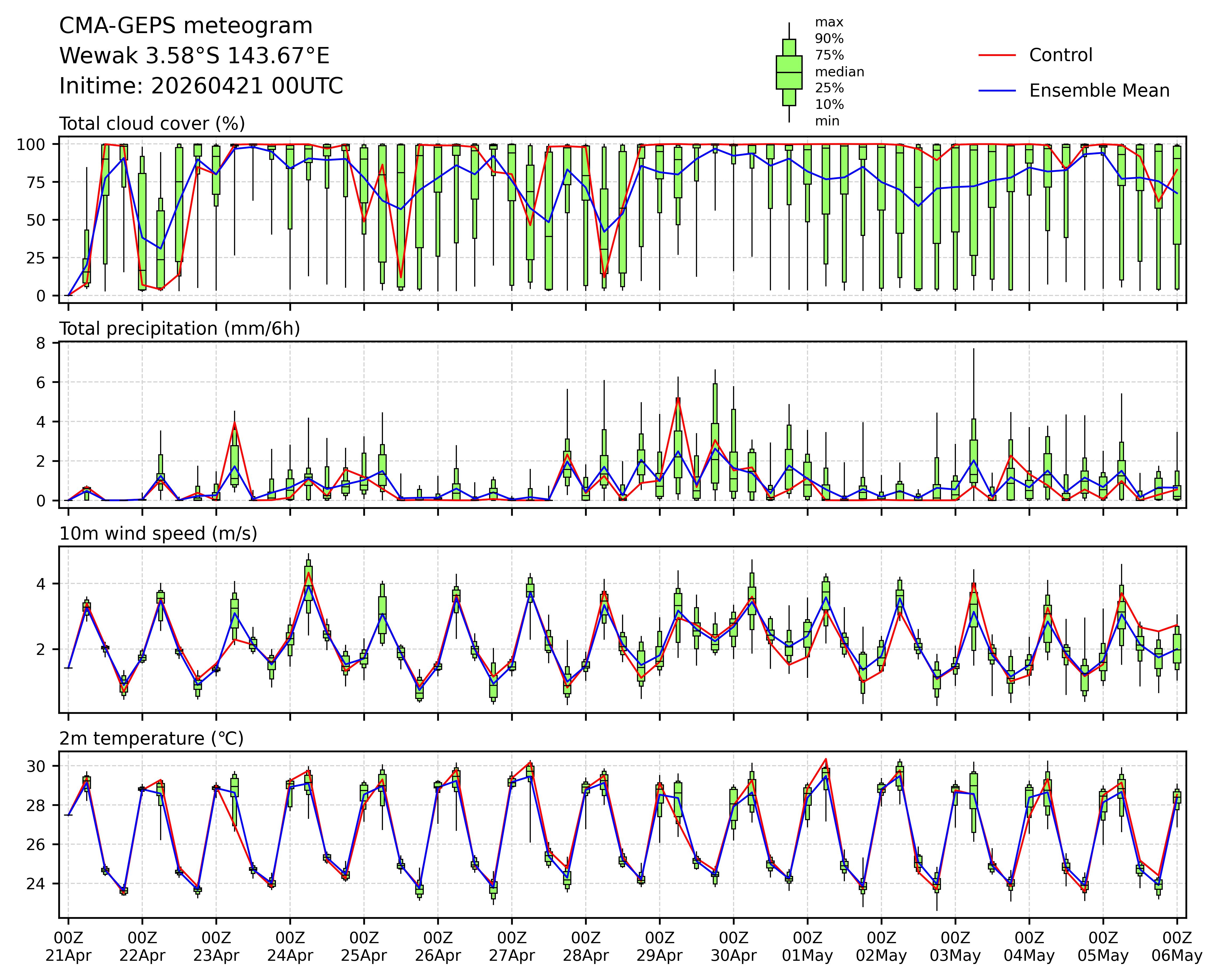Click the 'Total precipitation (mm/6h)' panel title

pyautogui.click(x=179, y=329)
